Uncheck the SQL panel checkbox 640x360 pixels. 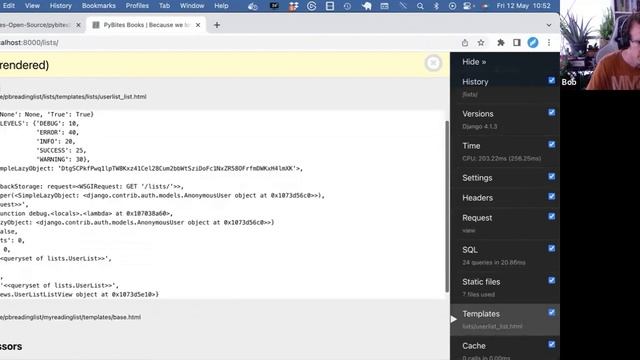551,248
